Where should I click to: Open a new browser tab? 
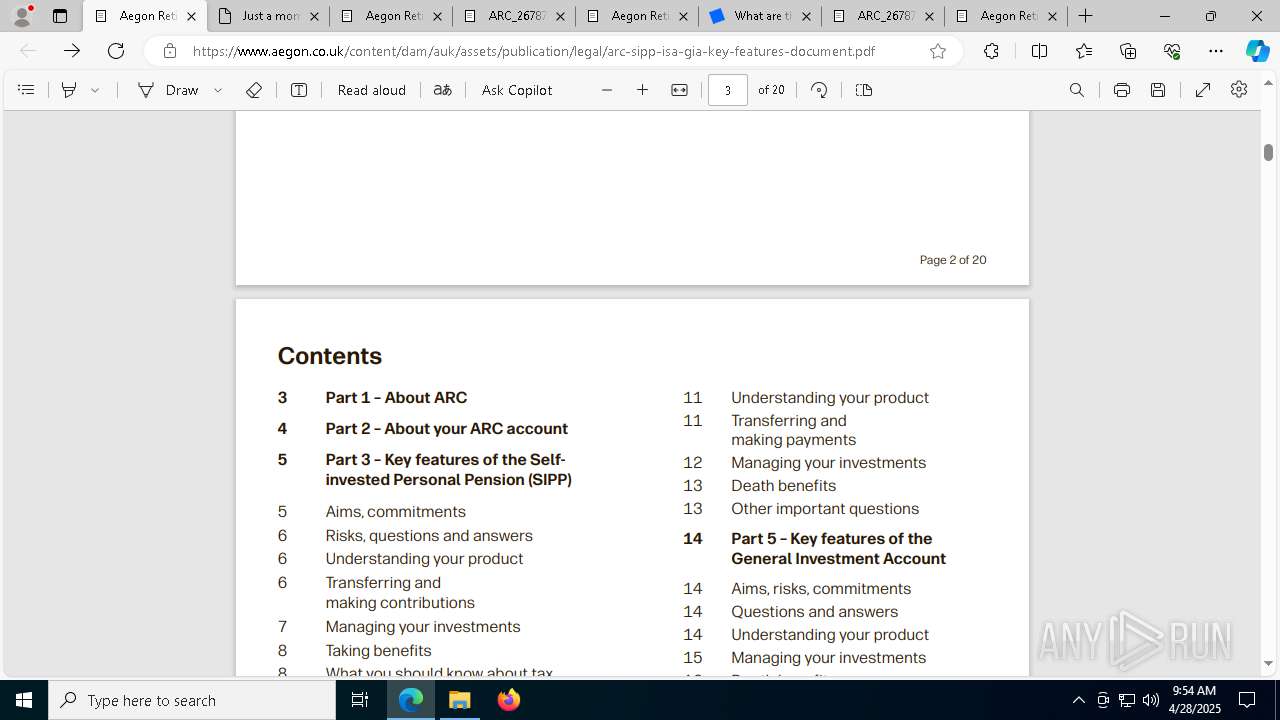[x=1086, y=16]
